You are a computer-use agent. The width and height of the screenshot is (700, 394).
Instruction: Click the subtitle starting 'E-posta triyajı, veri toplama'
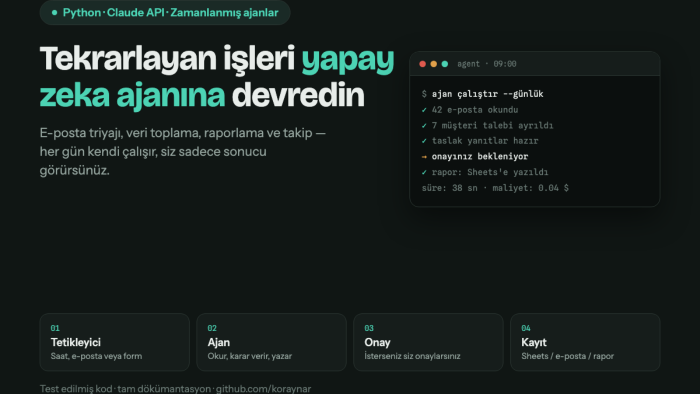click(183, 151)
